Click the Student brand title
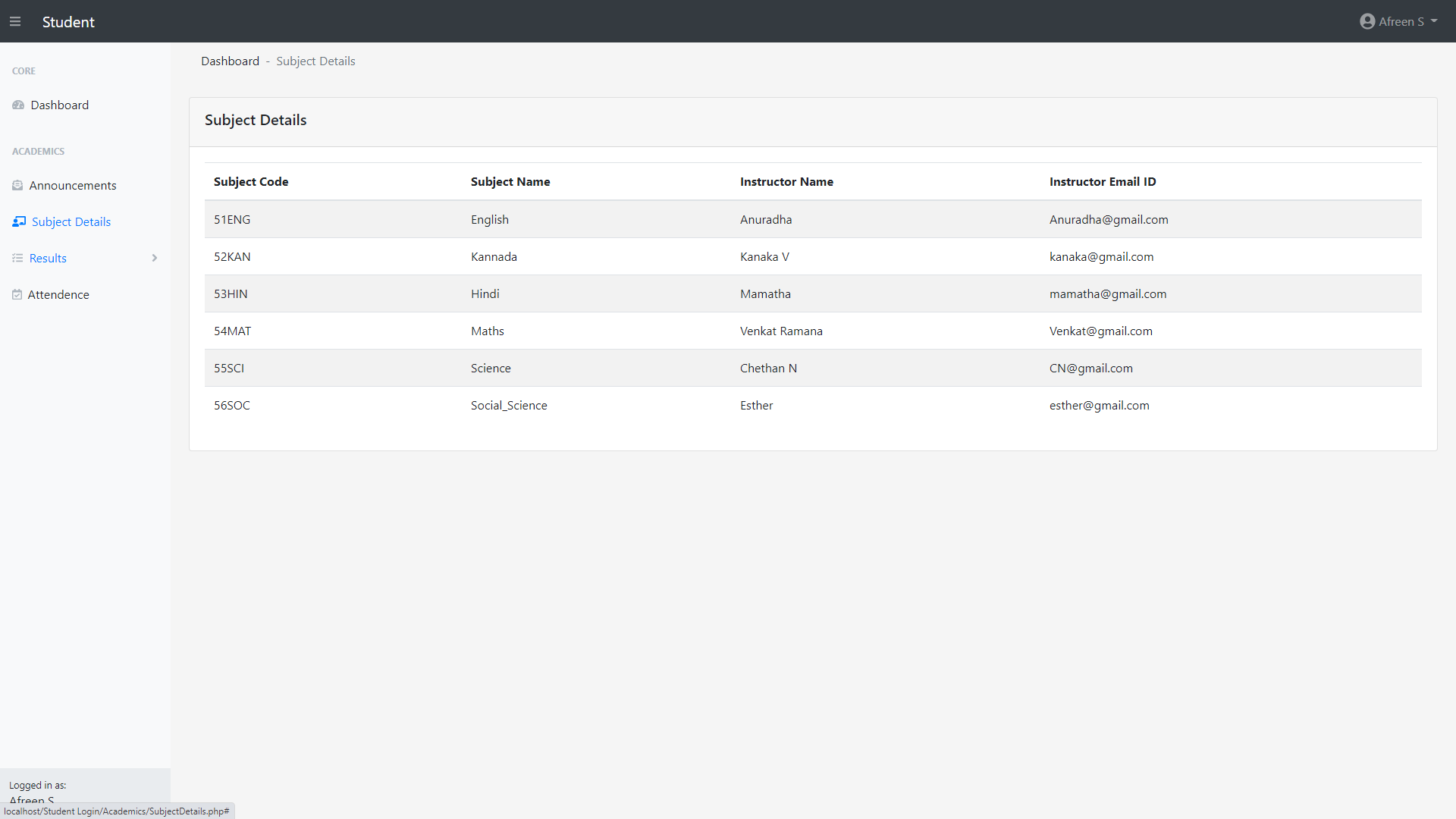The image size is (1456, 819). tap(68, 22)
